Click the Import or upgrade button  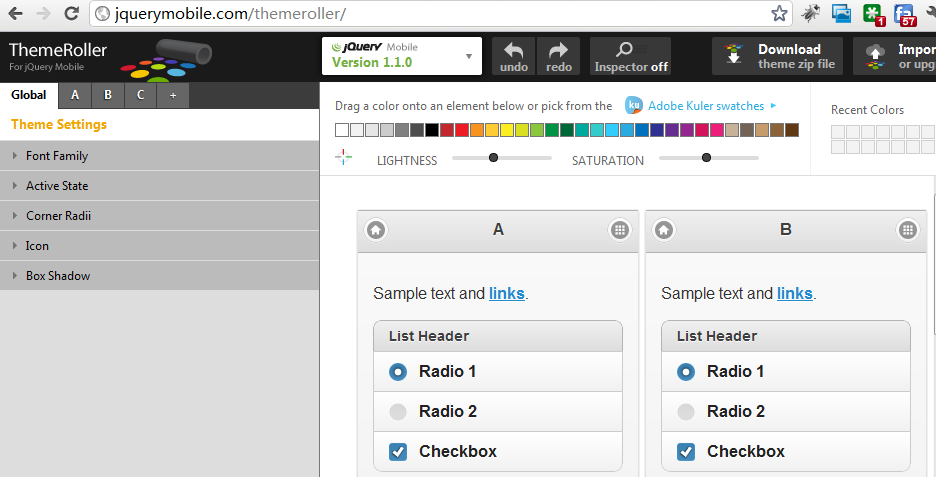[x=894, y=57]
